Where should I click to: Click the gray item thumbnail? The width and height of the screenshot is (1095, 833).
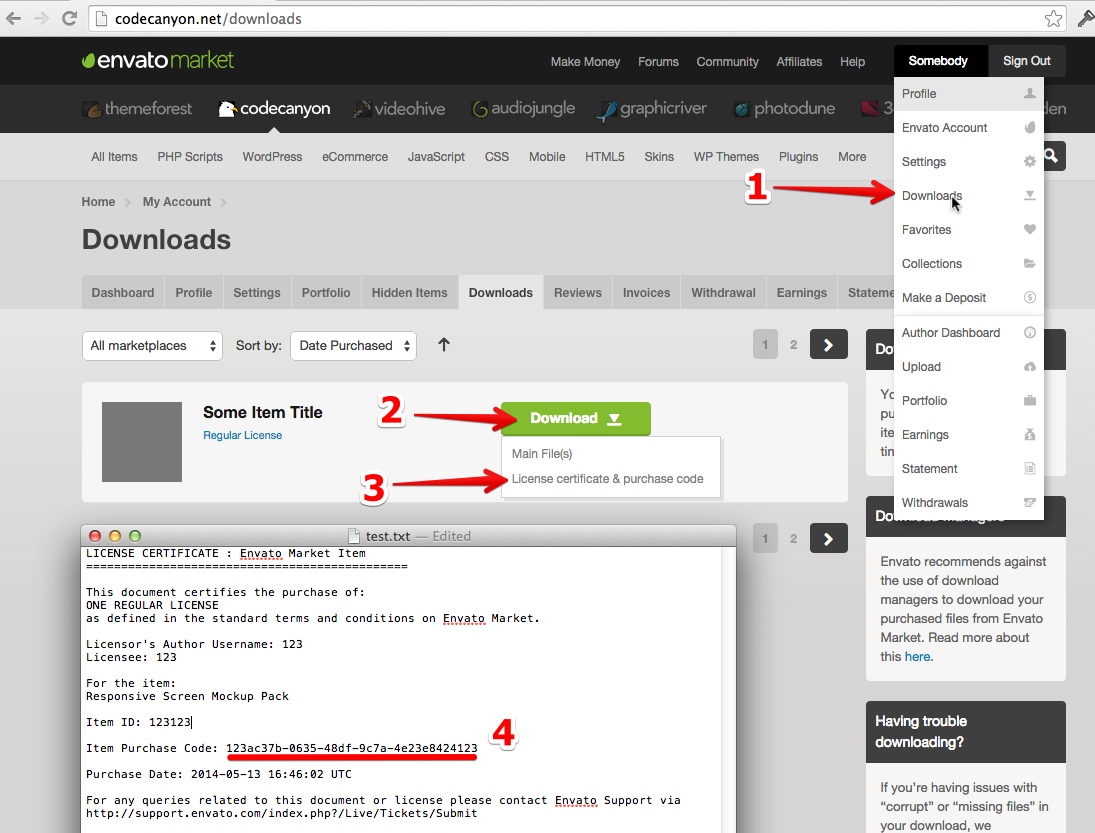coord(142,441)
